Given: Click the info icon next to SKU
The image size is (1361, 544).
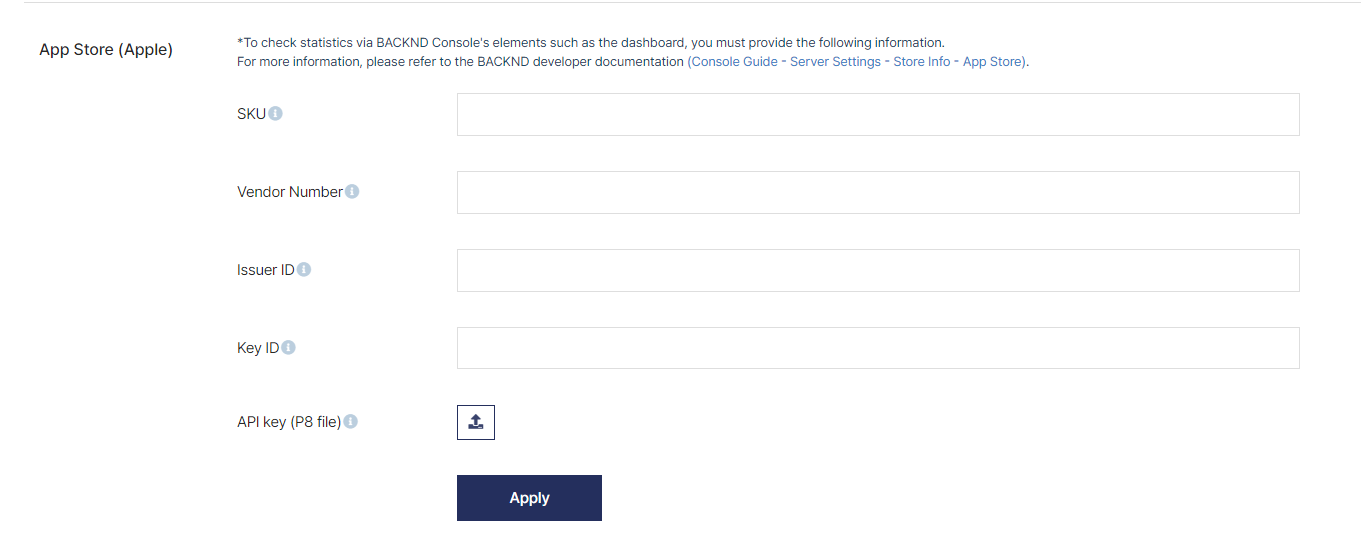Looking at the screenshot, I should click(275, 113).
